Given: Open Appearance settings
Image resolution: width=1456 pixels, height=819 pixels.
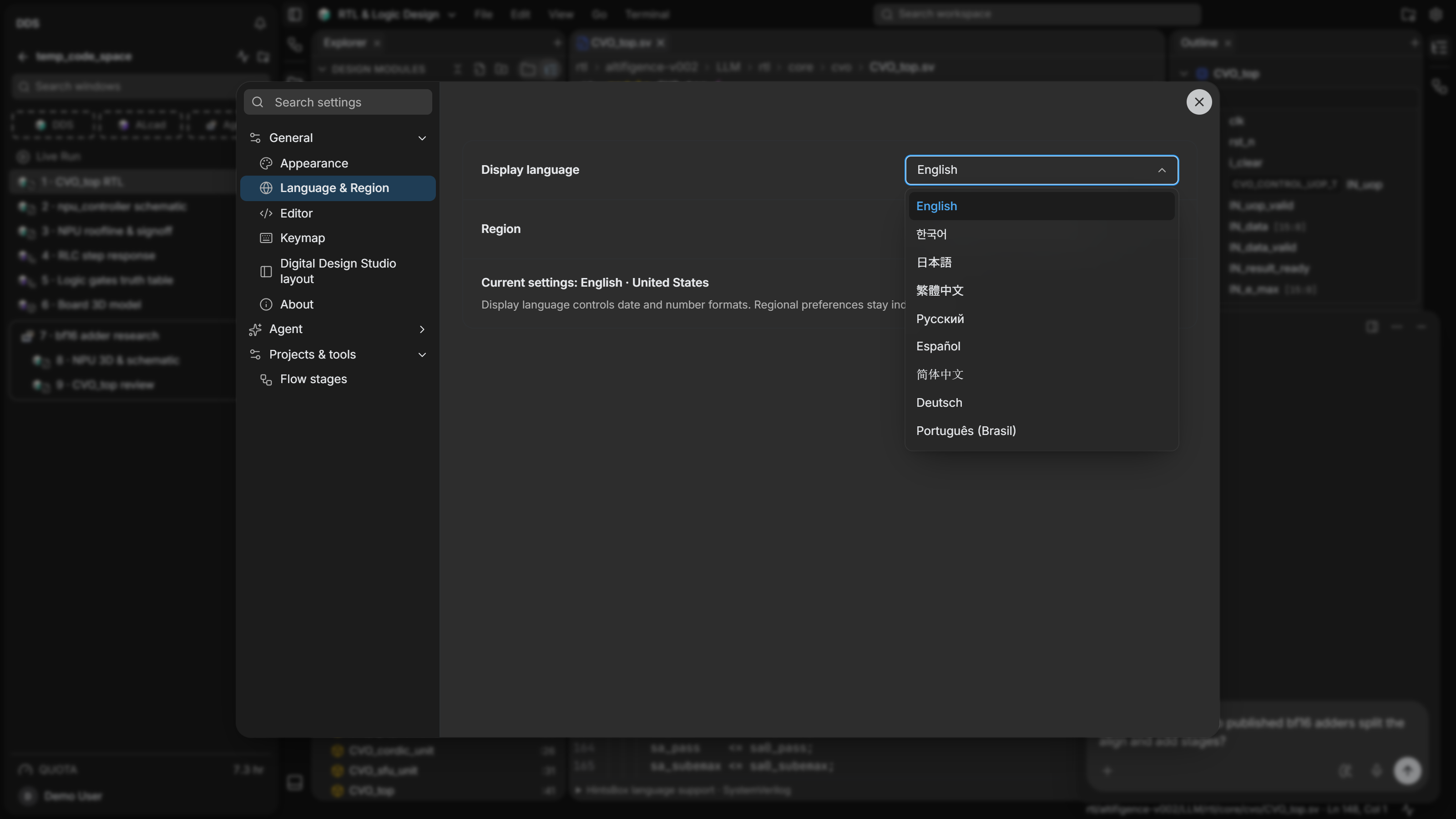Looking at the screenshot, I should pos(338,163).
